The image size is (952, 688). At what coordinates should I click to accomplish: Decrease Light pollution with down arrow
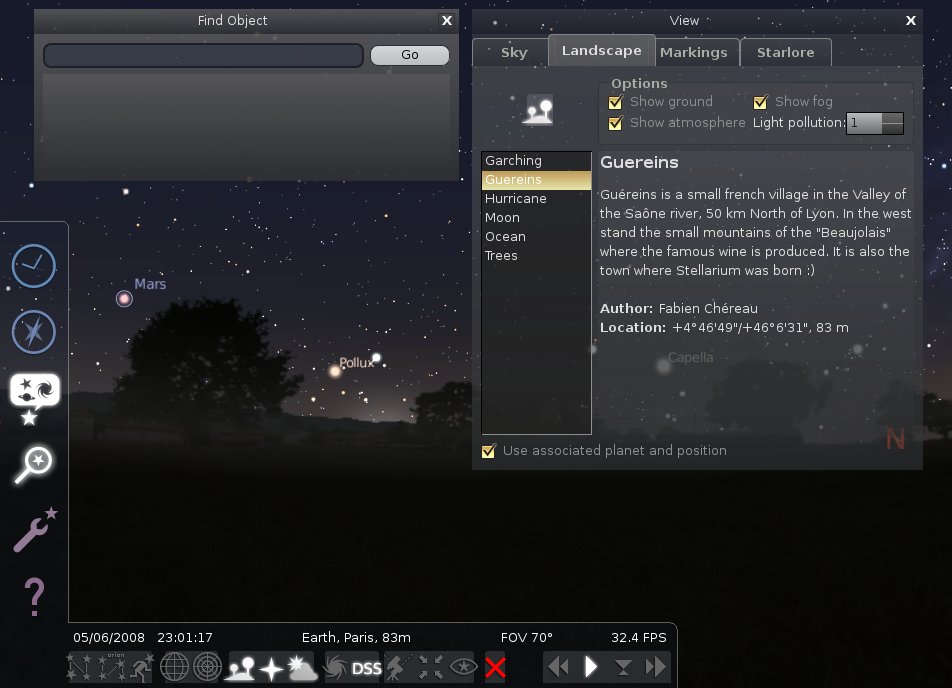tap(892, 129)
